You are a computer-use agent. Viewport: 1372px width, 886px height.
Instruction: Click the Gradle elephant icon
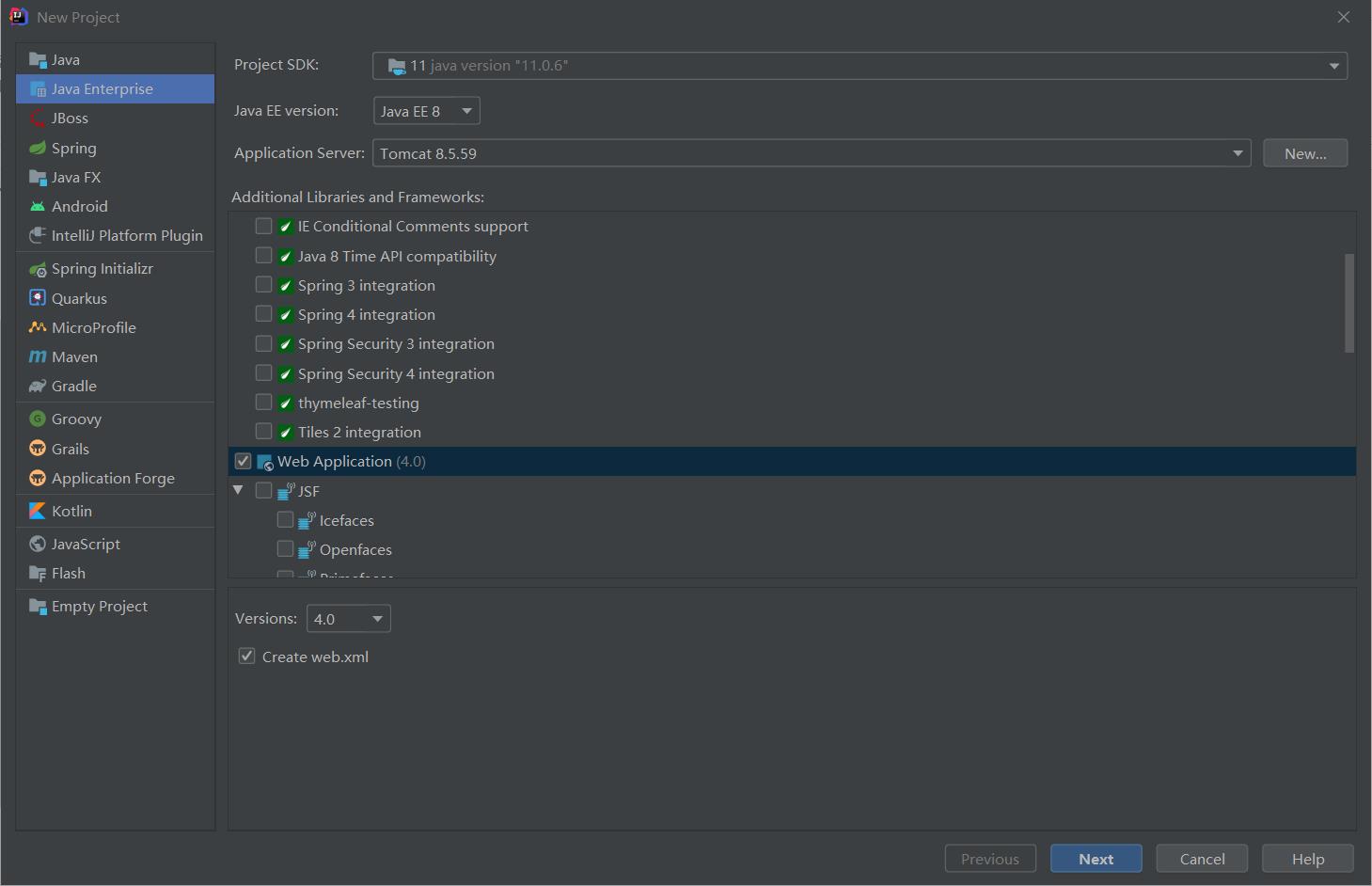point(38,386)
